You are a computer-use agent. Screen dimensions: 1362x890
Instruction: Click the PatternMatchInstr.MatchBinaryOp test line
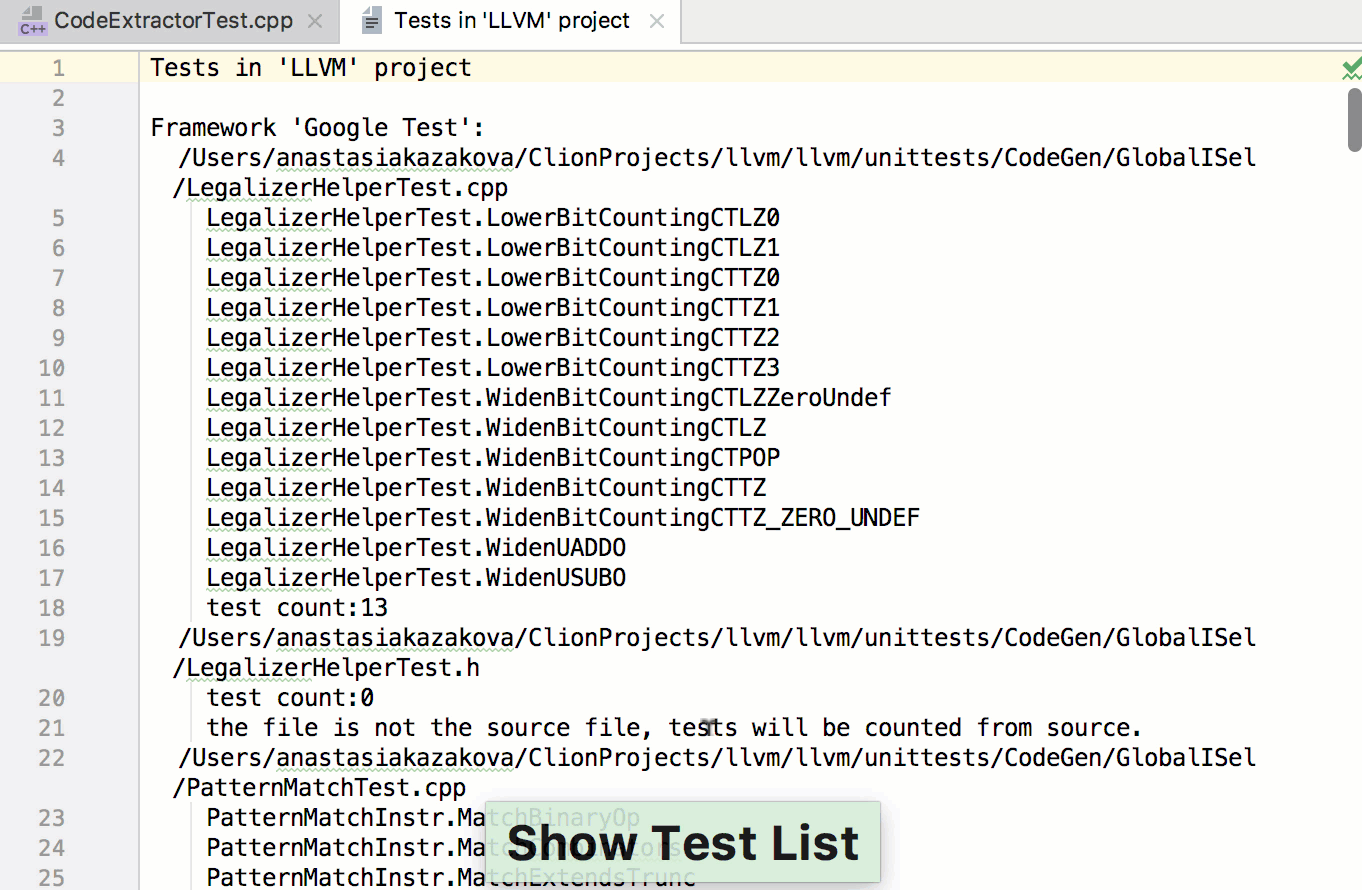[423, 818]
